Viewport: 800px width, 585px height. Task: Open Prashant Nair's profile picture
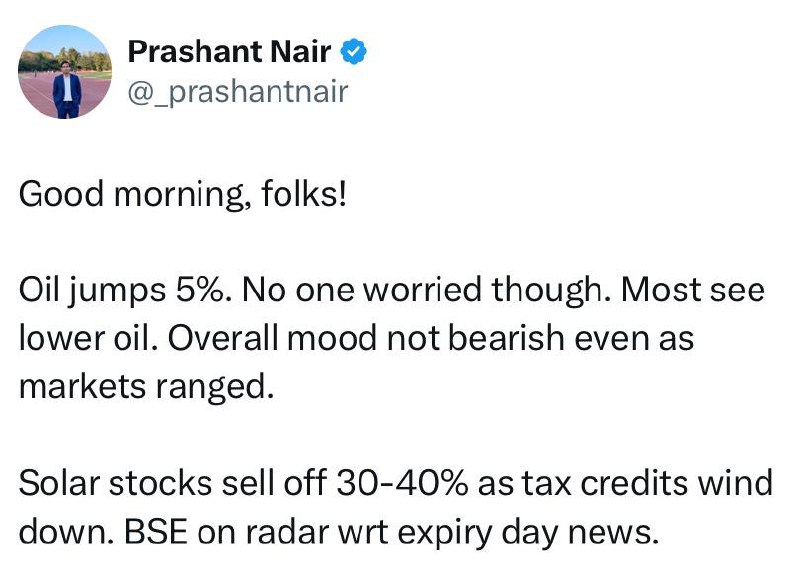pos(65,71)
